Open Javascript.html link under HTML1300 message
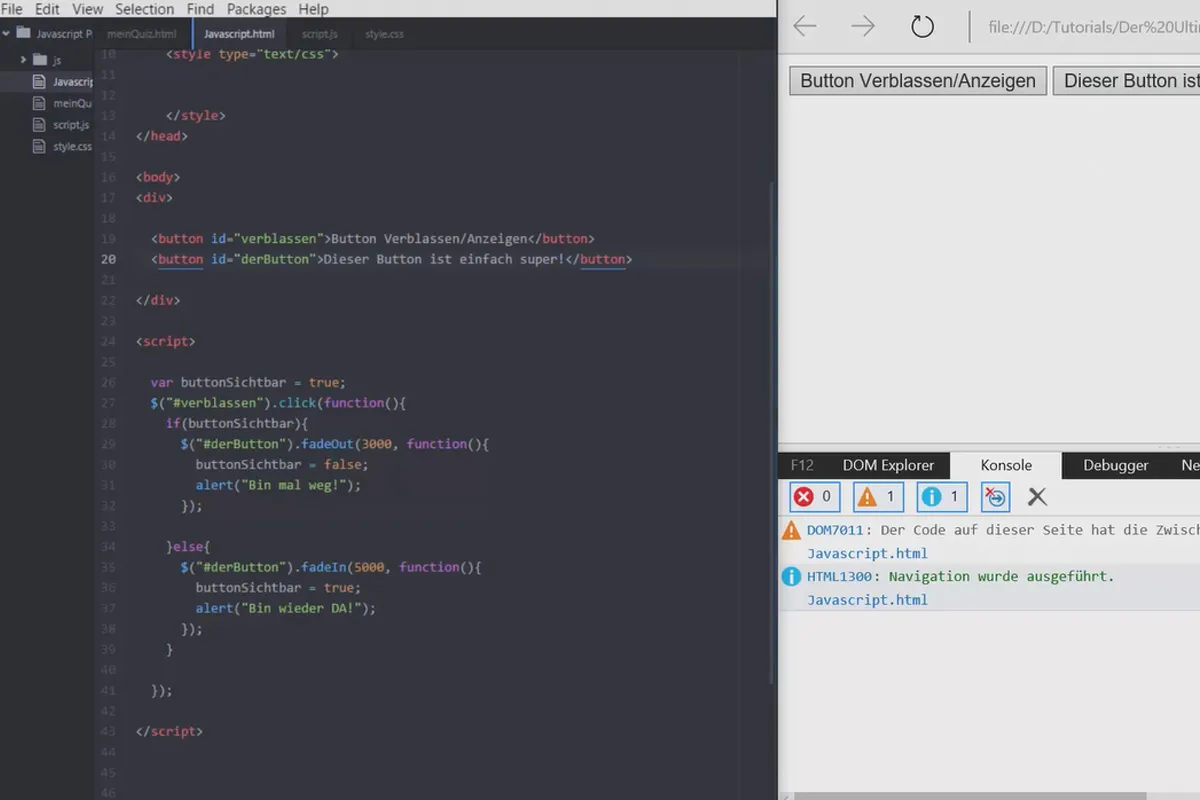The width and height of the screenshot is (1200, 800). (x=867, y=600)
